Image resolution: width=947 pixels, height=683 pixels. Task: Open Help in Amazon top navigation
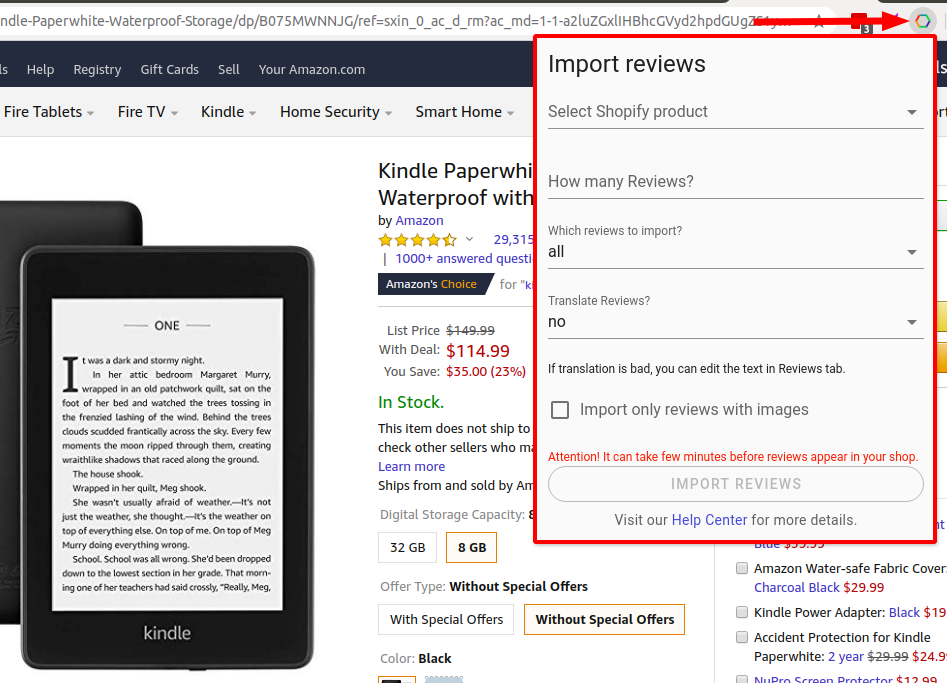point(40,69)
